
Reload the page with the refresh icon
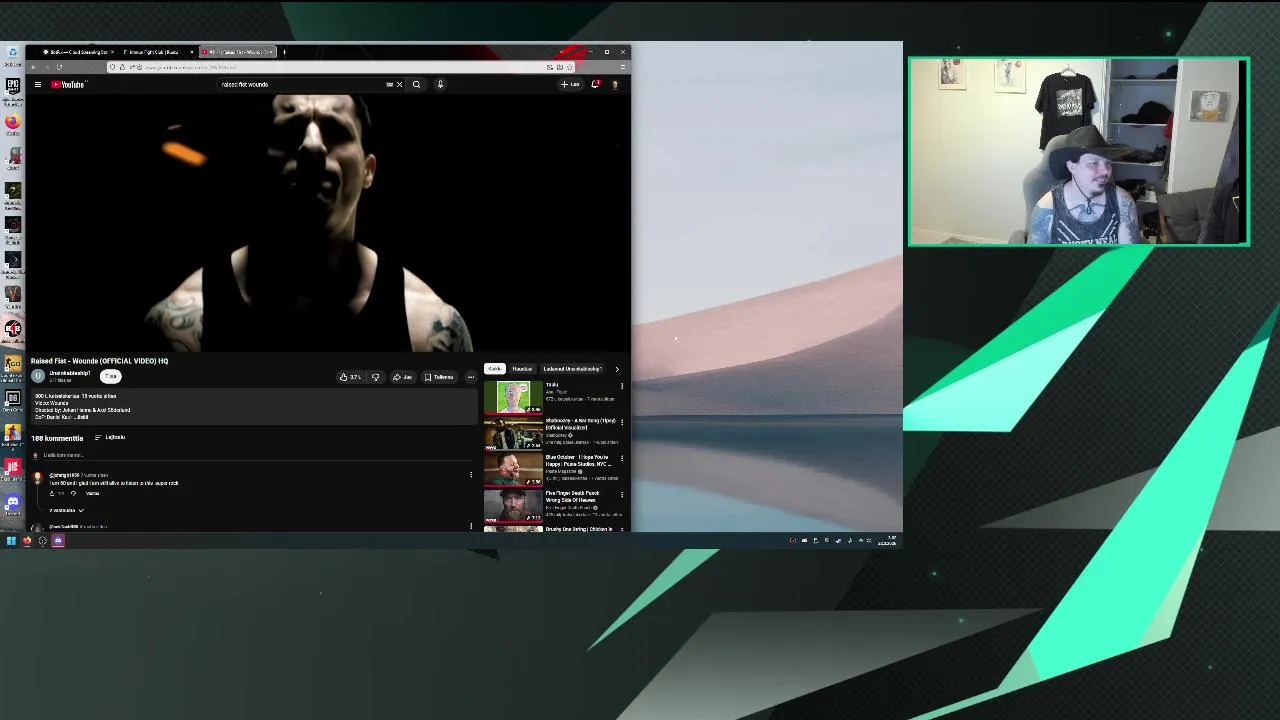tap(59, 67)
